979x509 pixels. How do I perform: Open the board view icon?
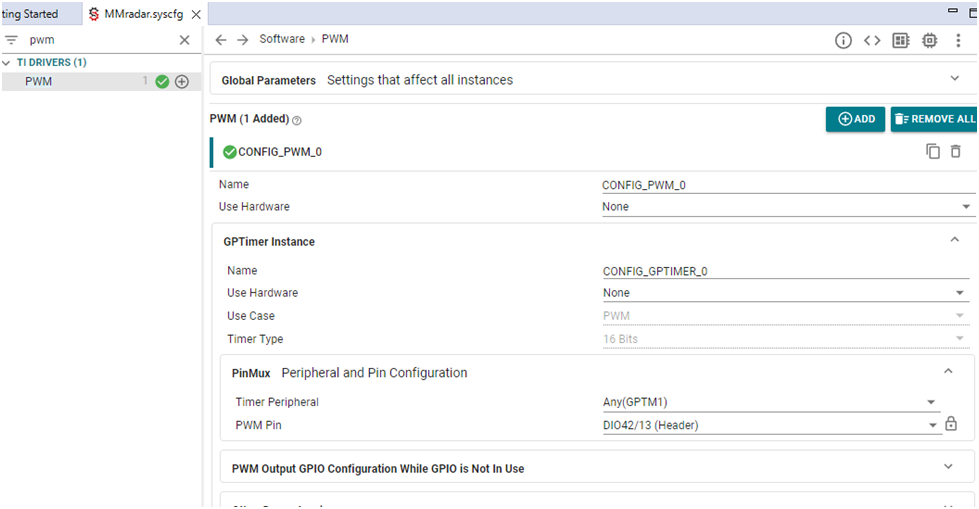tap(901, 40)
